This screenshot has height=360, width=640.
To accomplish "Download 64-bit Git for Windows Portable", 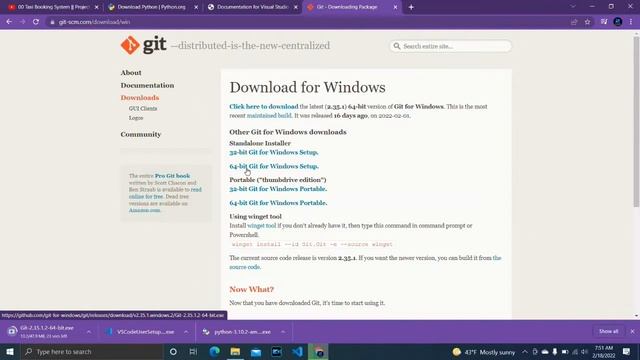I will point(278,203).
